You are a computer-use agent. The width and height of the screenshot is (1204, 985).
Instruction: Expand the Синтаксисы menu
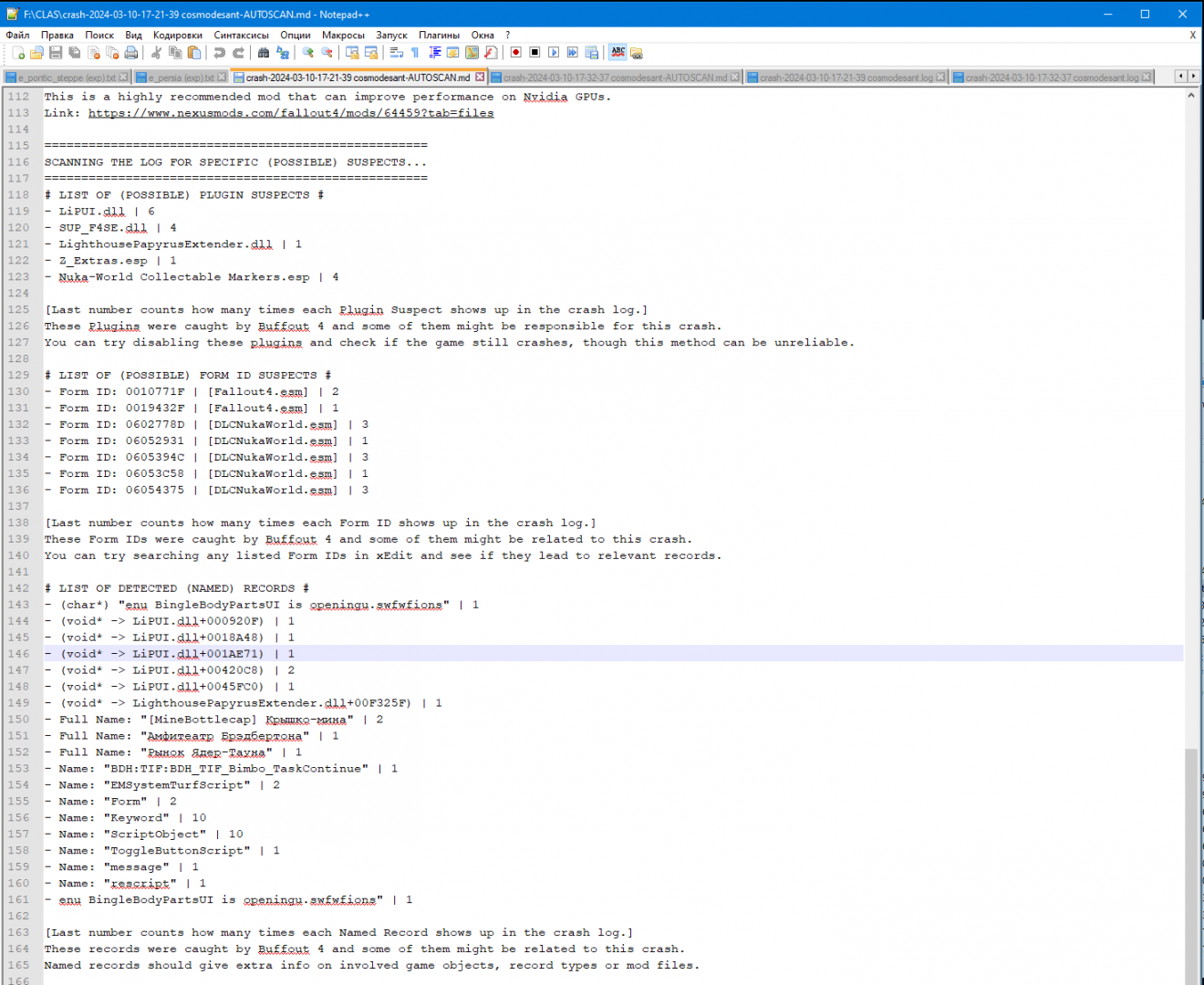click(241, 35)
